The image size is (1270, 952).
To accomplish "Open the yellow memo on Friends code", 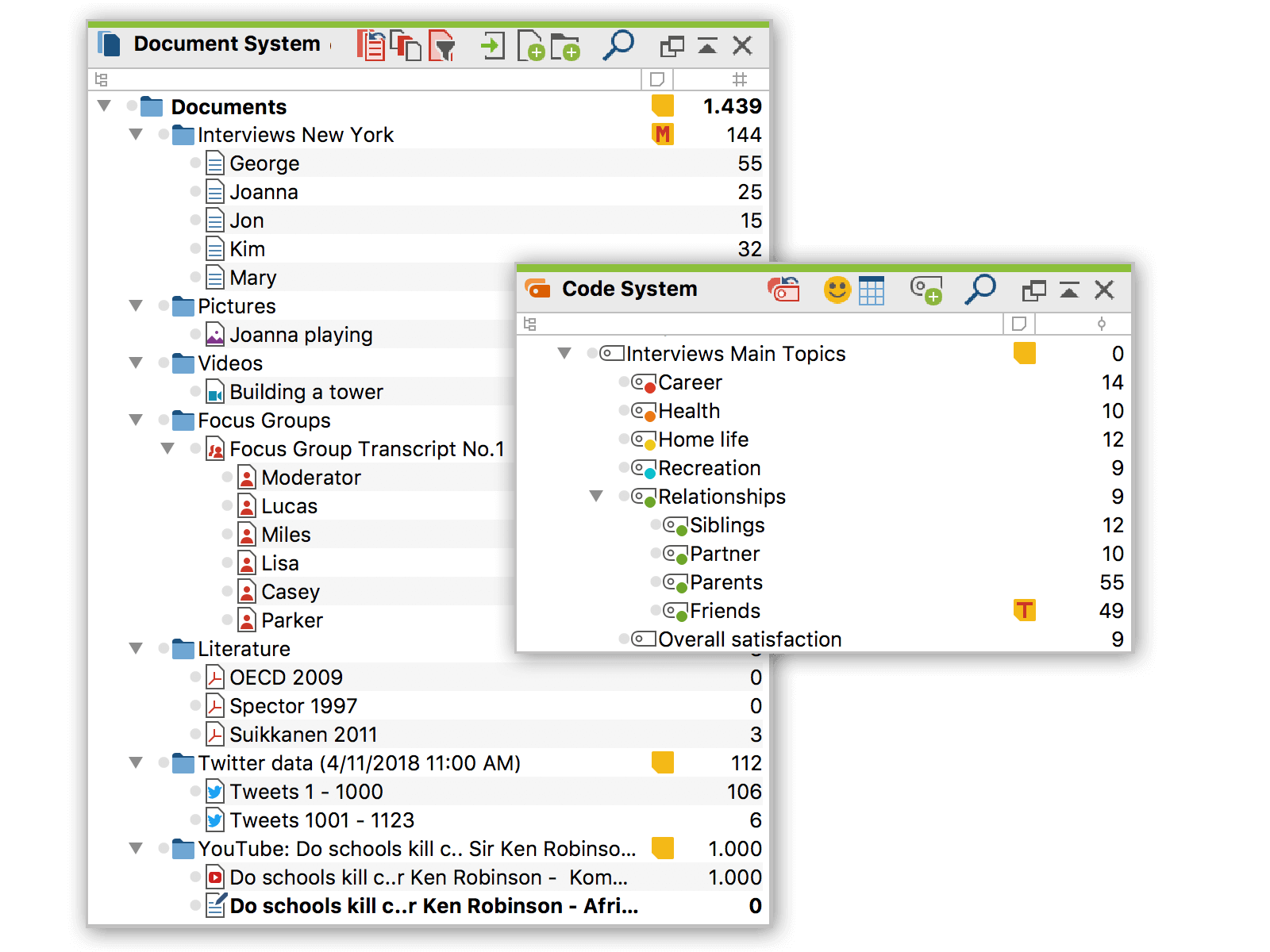I will [x=1025, y=610].
